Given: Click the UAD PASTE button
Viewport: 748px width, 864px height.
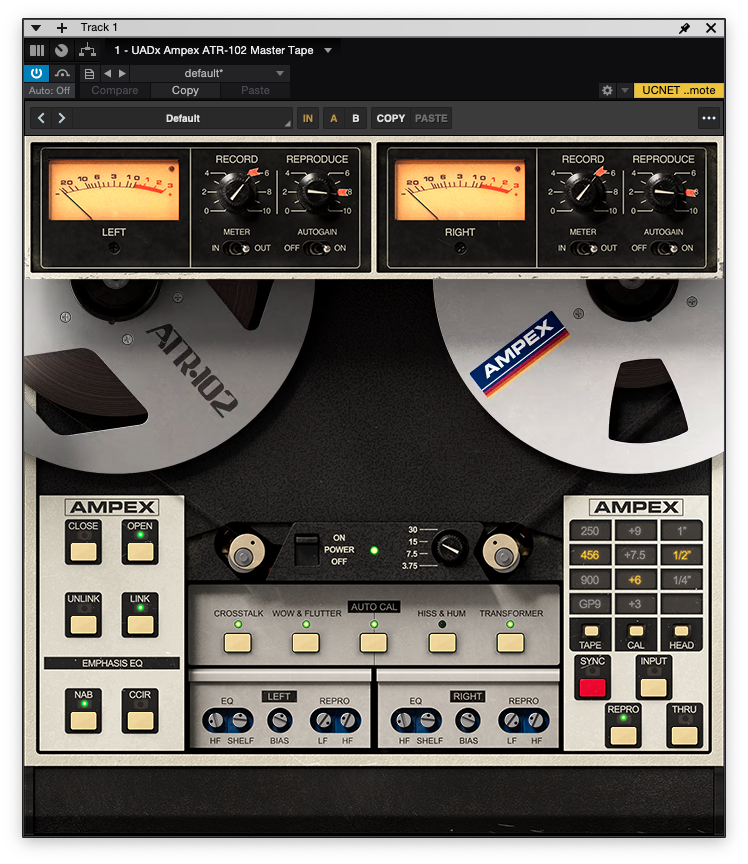Looking at the screenshot, I should coord(431,118).
